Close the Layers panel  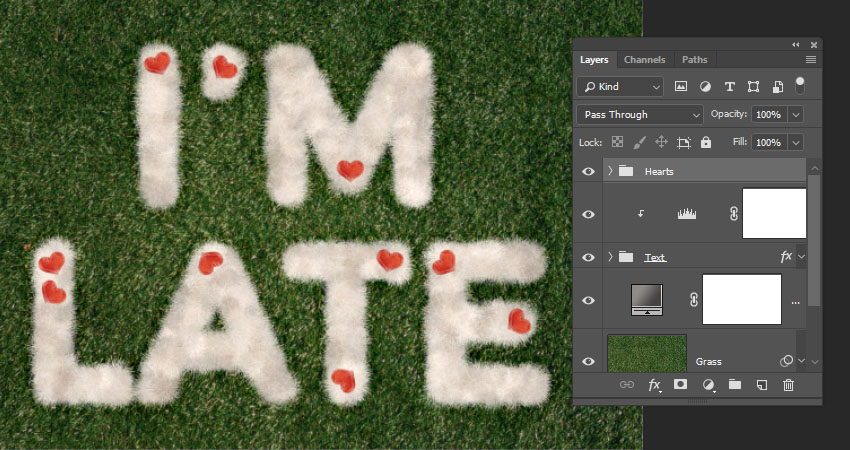click(x=814, y=45)
